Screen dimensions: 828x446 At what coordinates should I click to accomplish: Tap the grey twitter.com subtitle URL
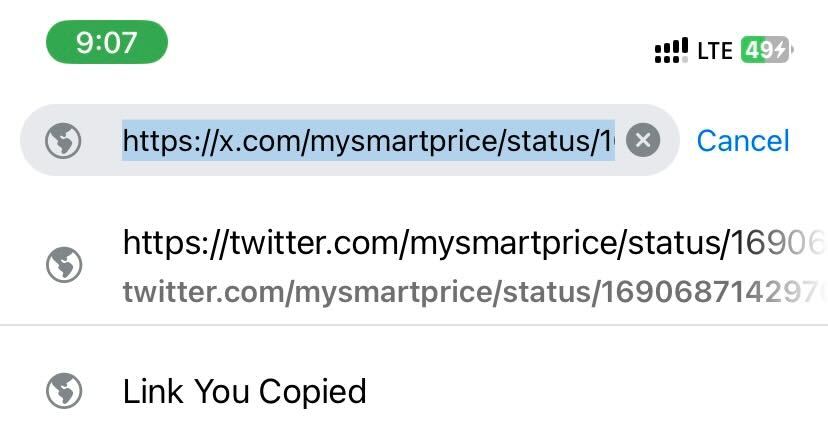[x=473, y=292]
